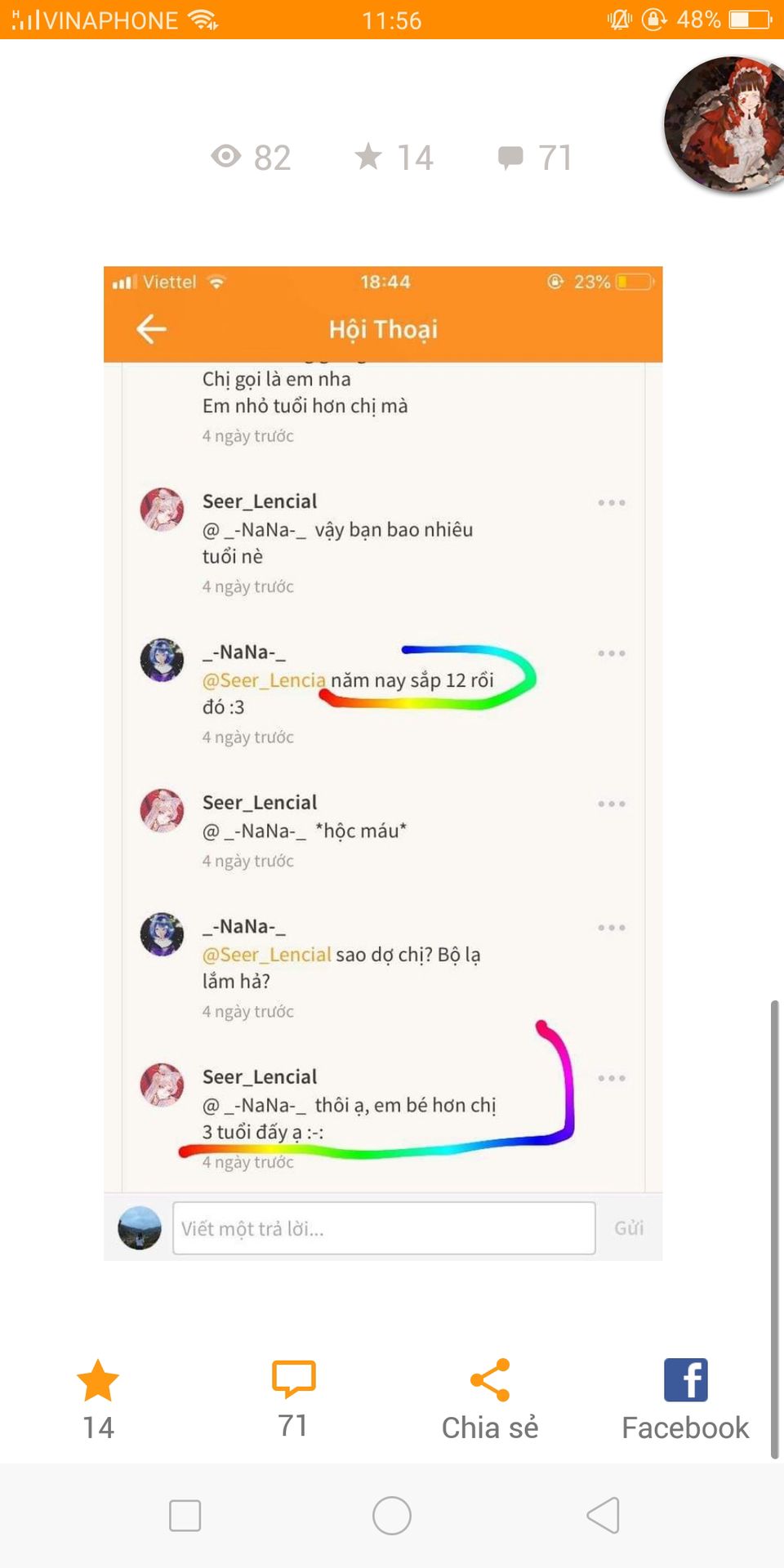Tap the floating red-haired avatar bubble
This screenshot has height=1568, width=784.
click(725, 125)
